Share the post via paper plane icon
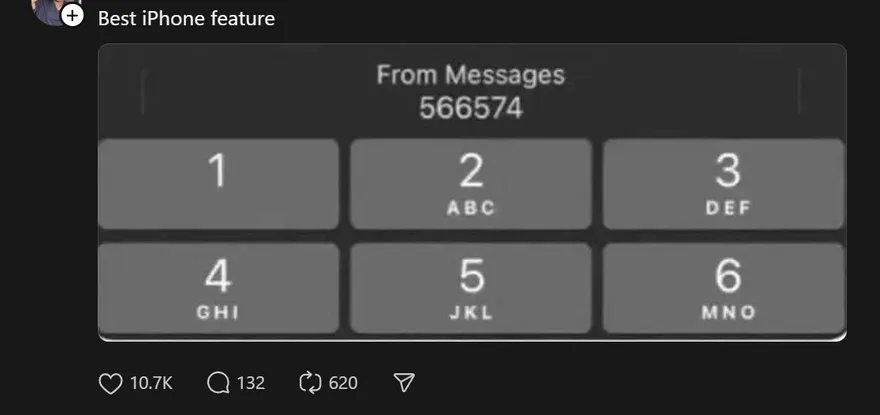The image size is (880, 415). pos(404,383)
